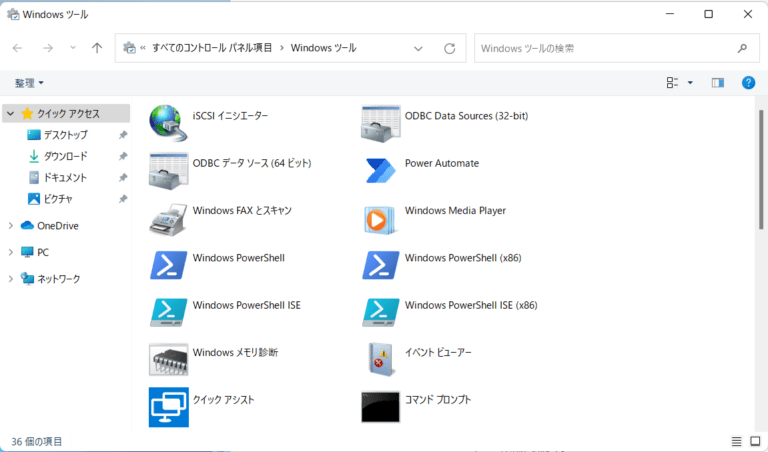Expand the PC tree node
768x452 pixels.
[11, 252]
